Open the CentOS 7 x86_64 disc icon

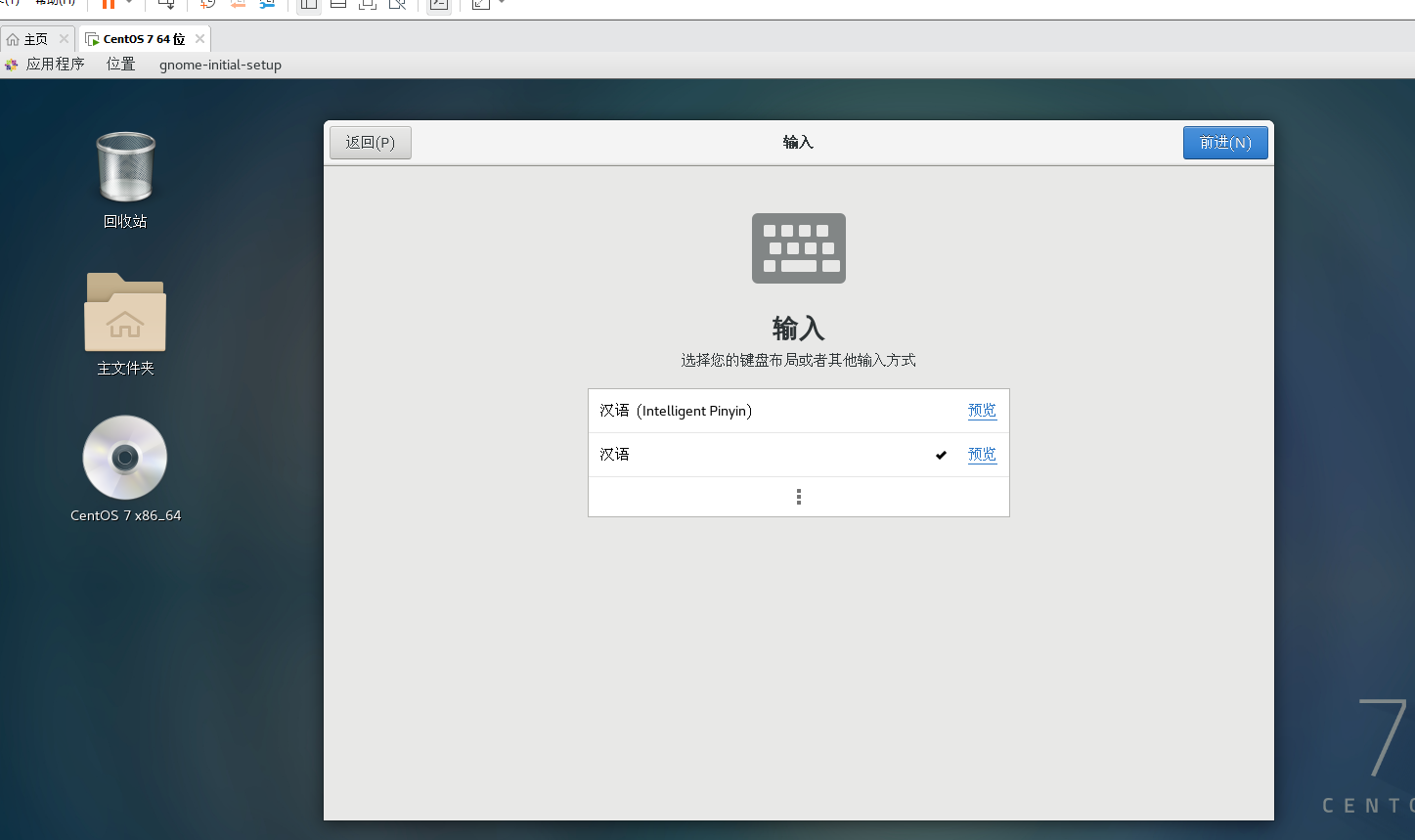tap(125, 459)
